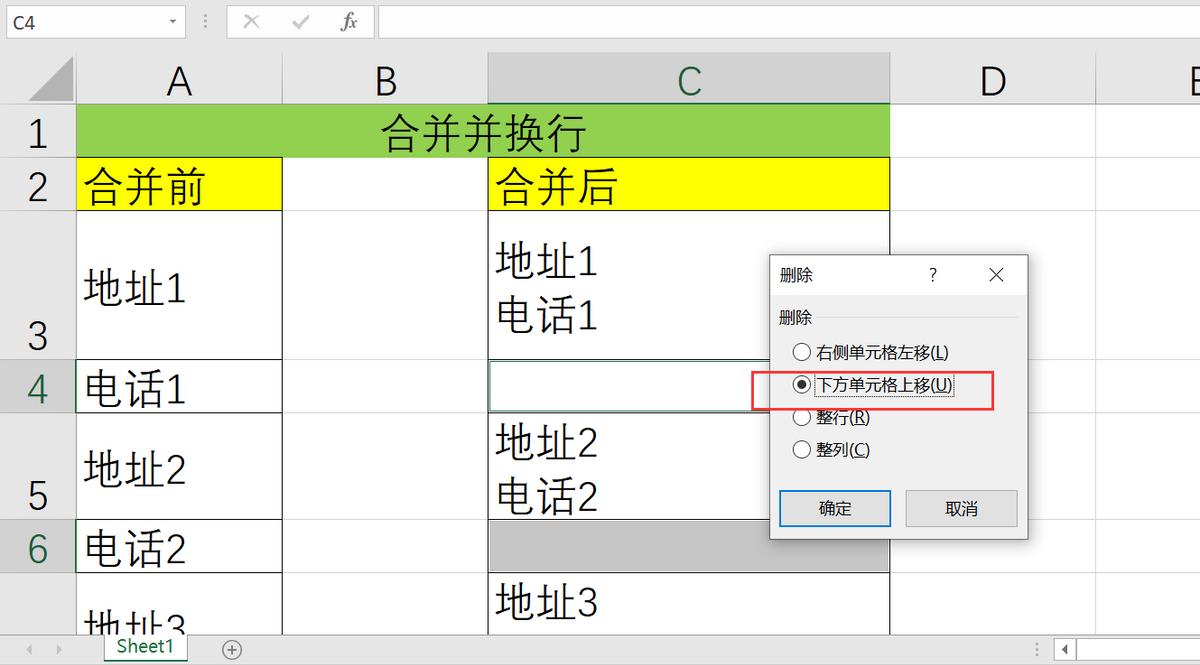
Task: Select the 下方单元格上移 radio option
Action: click(801, 384)
